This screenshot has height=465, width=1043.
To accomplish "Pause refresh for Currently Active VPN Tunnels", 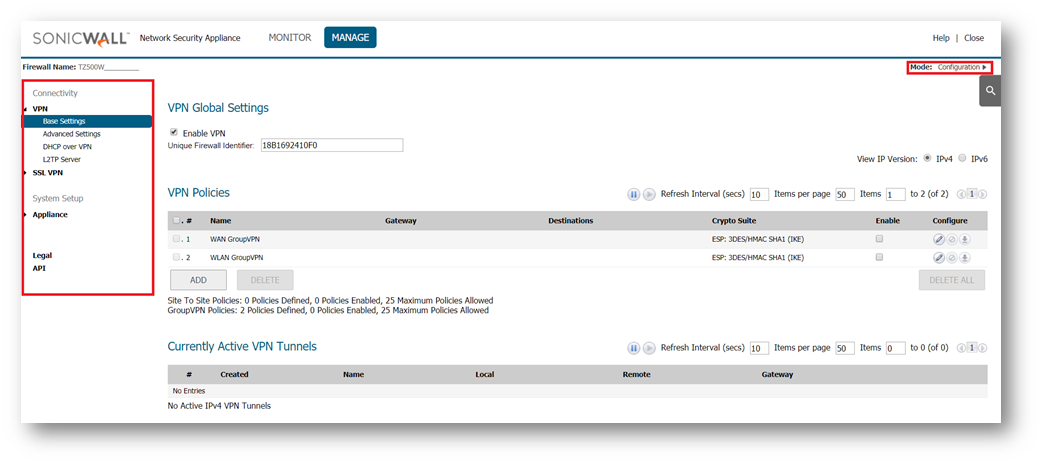I will [634, 348].
